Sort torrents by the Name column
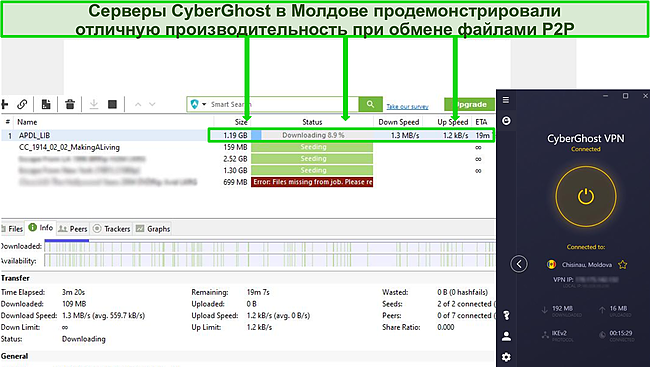The image size is (650, 367). click(27, 122)
